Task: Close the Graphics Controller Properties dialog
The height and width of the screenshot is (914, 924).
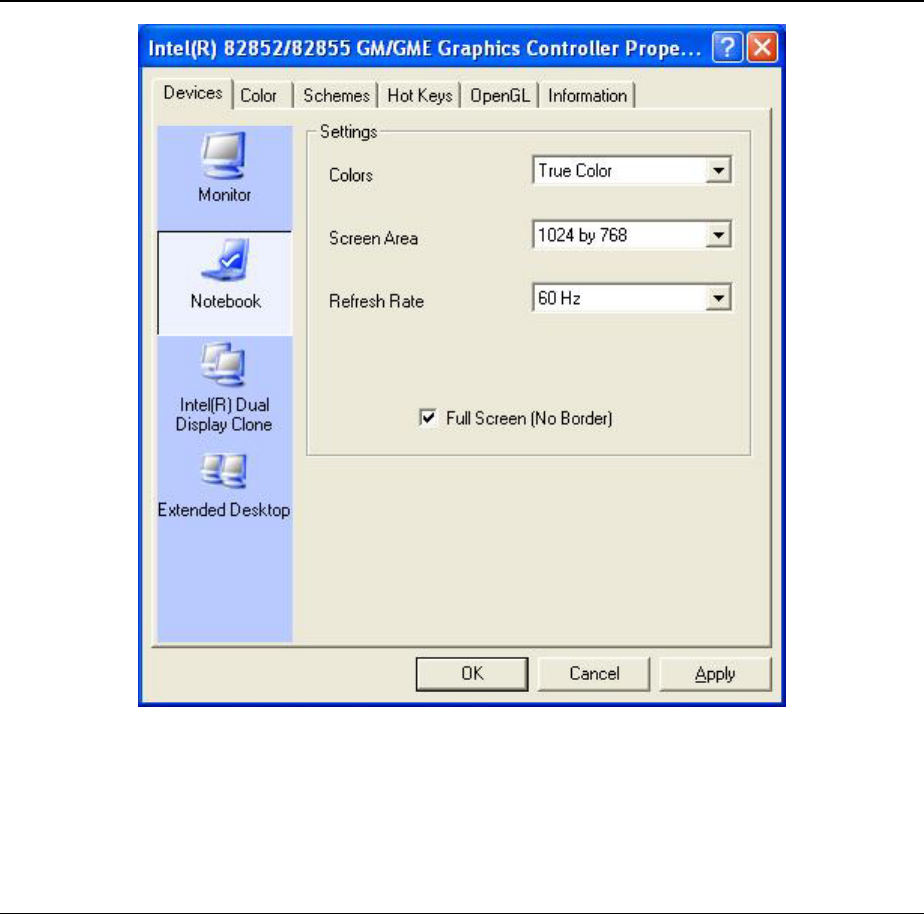Action: click(x=762, y=47)
